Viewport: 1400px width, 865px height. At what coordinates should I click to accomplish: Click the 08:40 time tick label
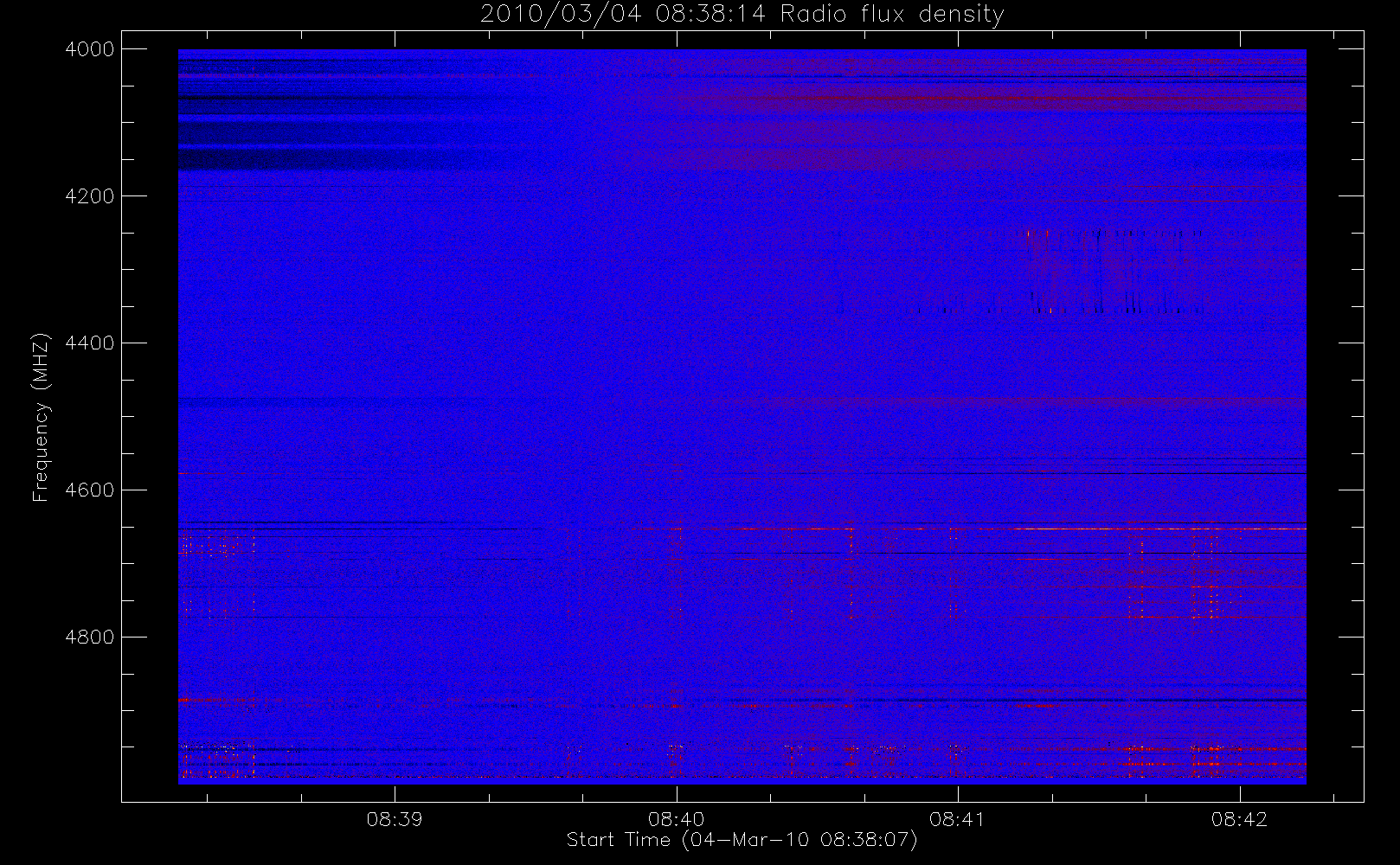coord(676,819)
